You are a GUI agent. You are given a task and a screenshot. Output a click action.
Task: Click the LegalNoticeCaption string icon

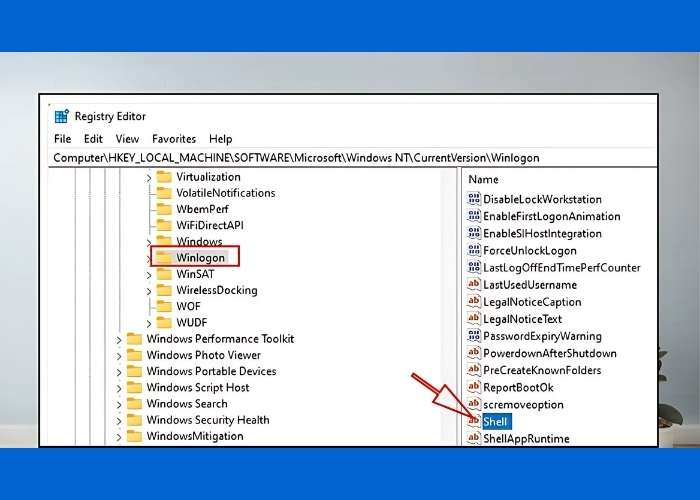pyautogui.click(x=474, y=302)
